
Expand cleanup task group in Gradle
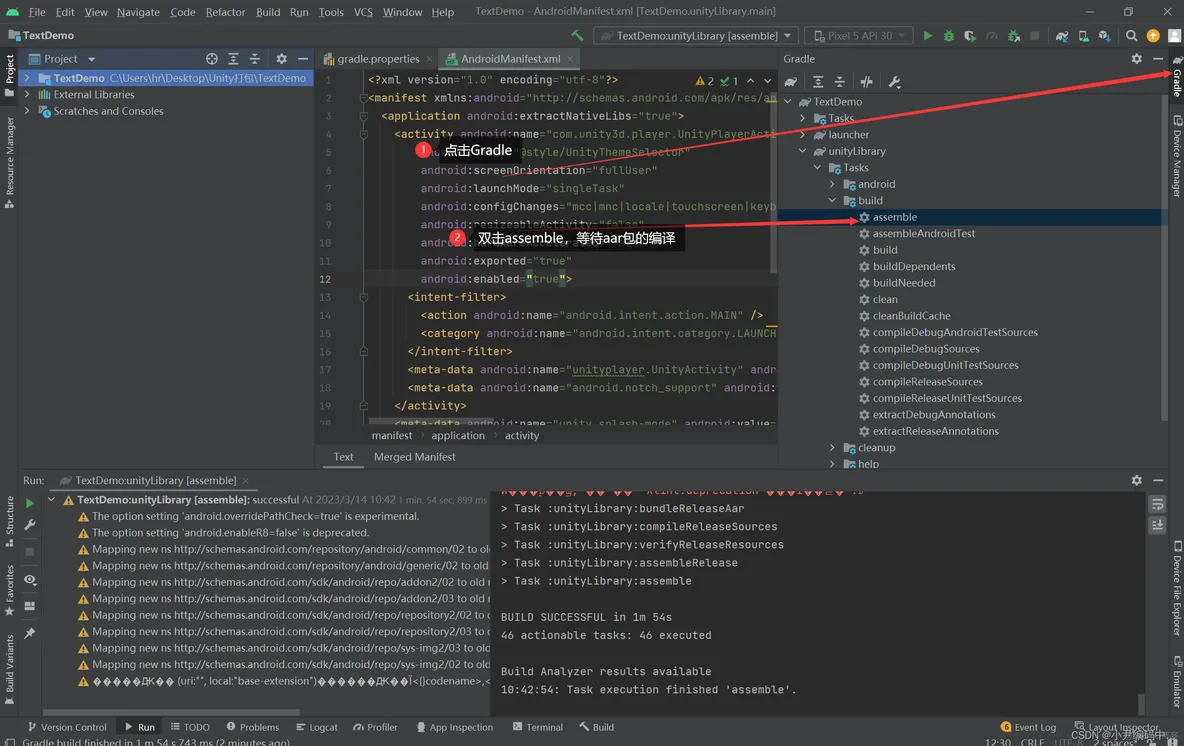(x=832, y=448)
